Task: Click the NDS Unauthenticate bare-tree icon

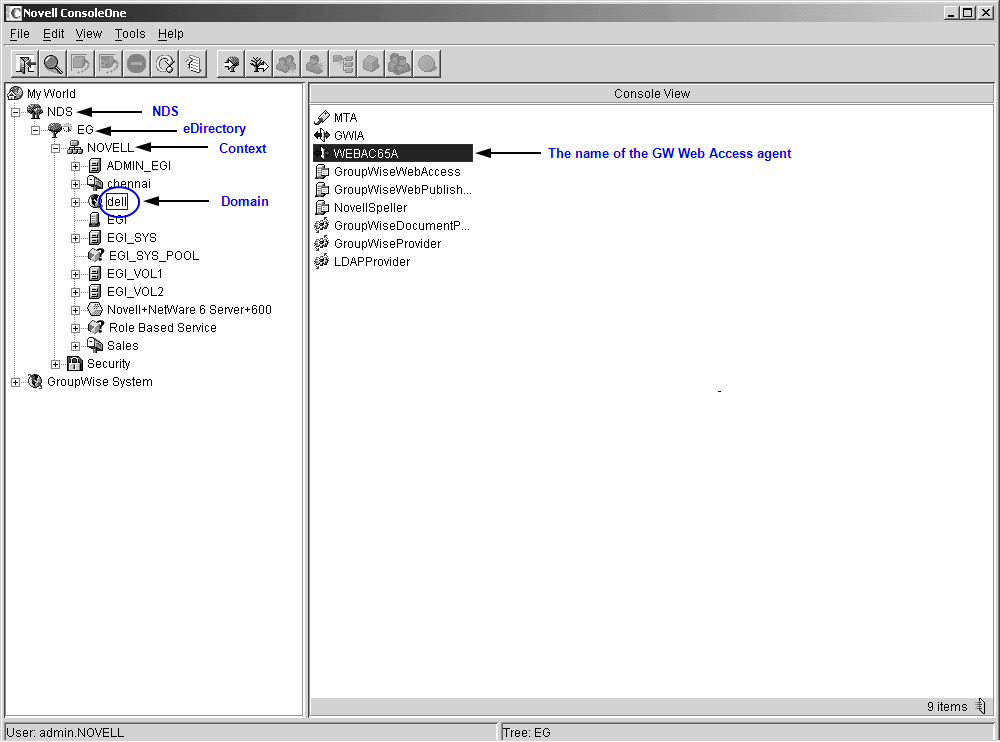Action: coord(259,64)
